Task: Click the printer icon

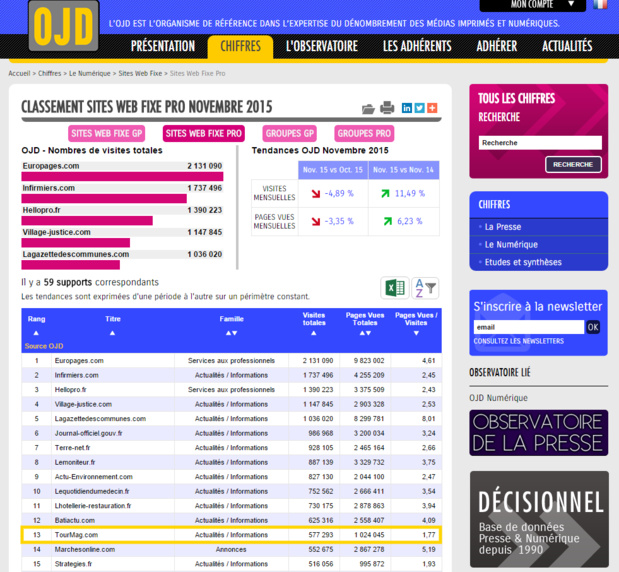Action: click(x=387, y=107)
